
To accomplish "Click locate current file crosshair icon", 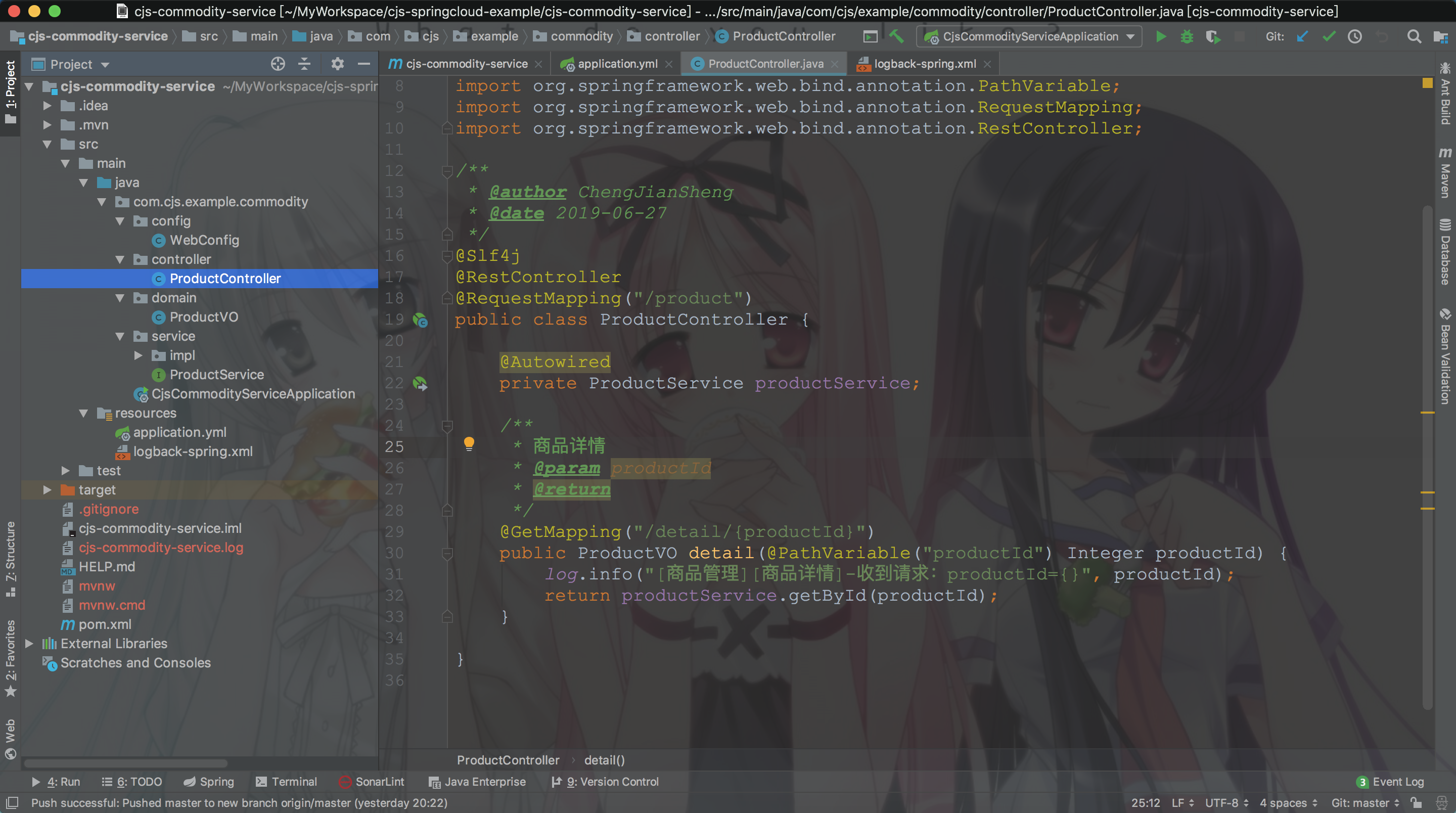I will point(278,64).
